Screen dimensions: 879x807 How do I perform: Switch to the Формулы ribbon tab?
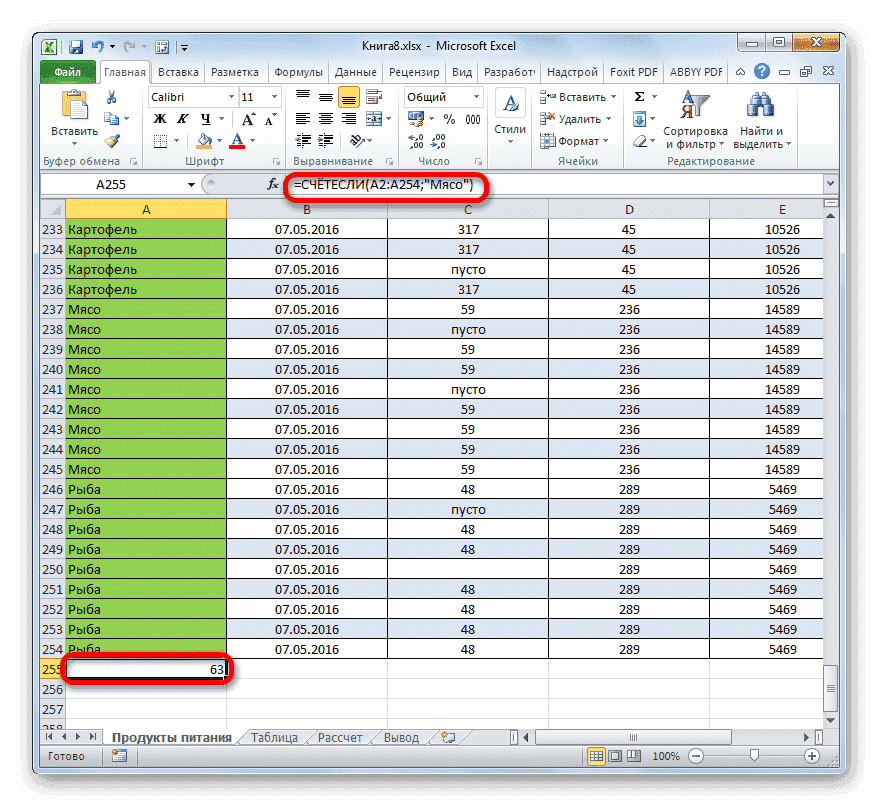[x=297, y=71]
